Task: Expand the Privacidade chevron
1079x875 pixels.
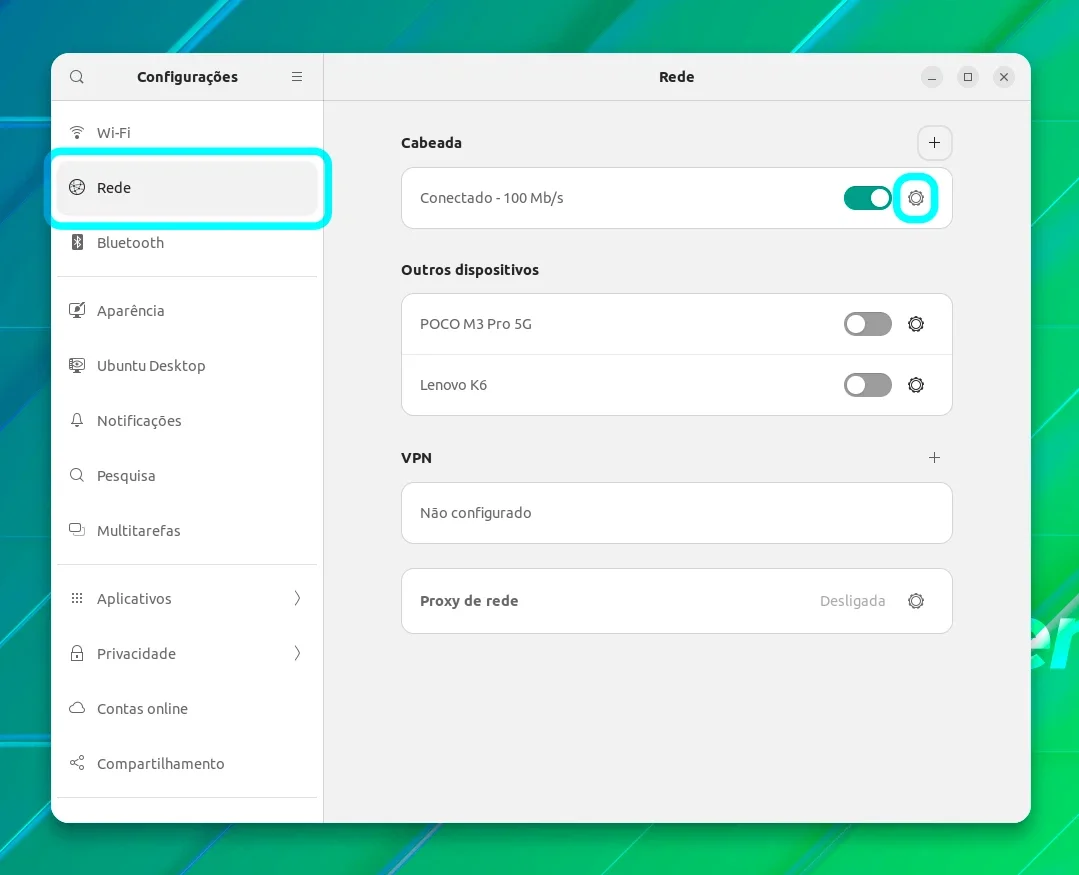Action: pyautogui.click(x=297, y=653)
